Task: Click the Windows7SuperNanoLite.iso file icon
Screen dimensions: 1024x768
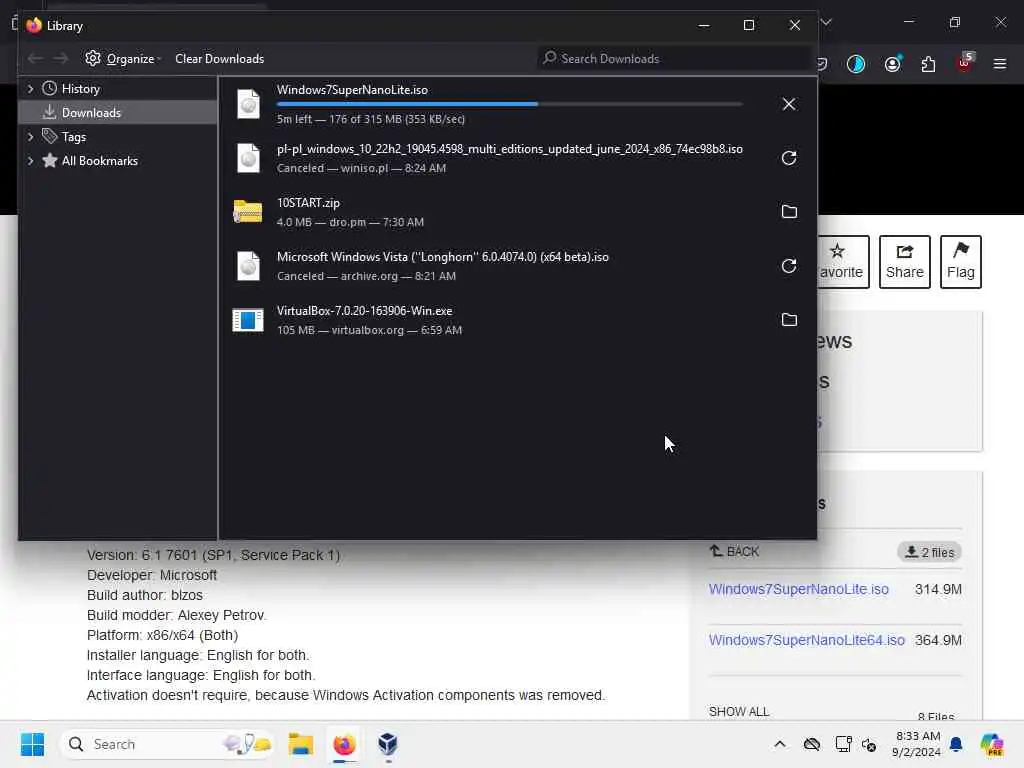Action: click(248, 104)
